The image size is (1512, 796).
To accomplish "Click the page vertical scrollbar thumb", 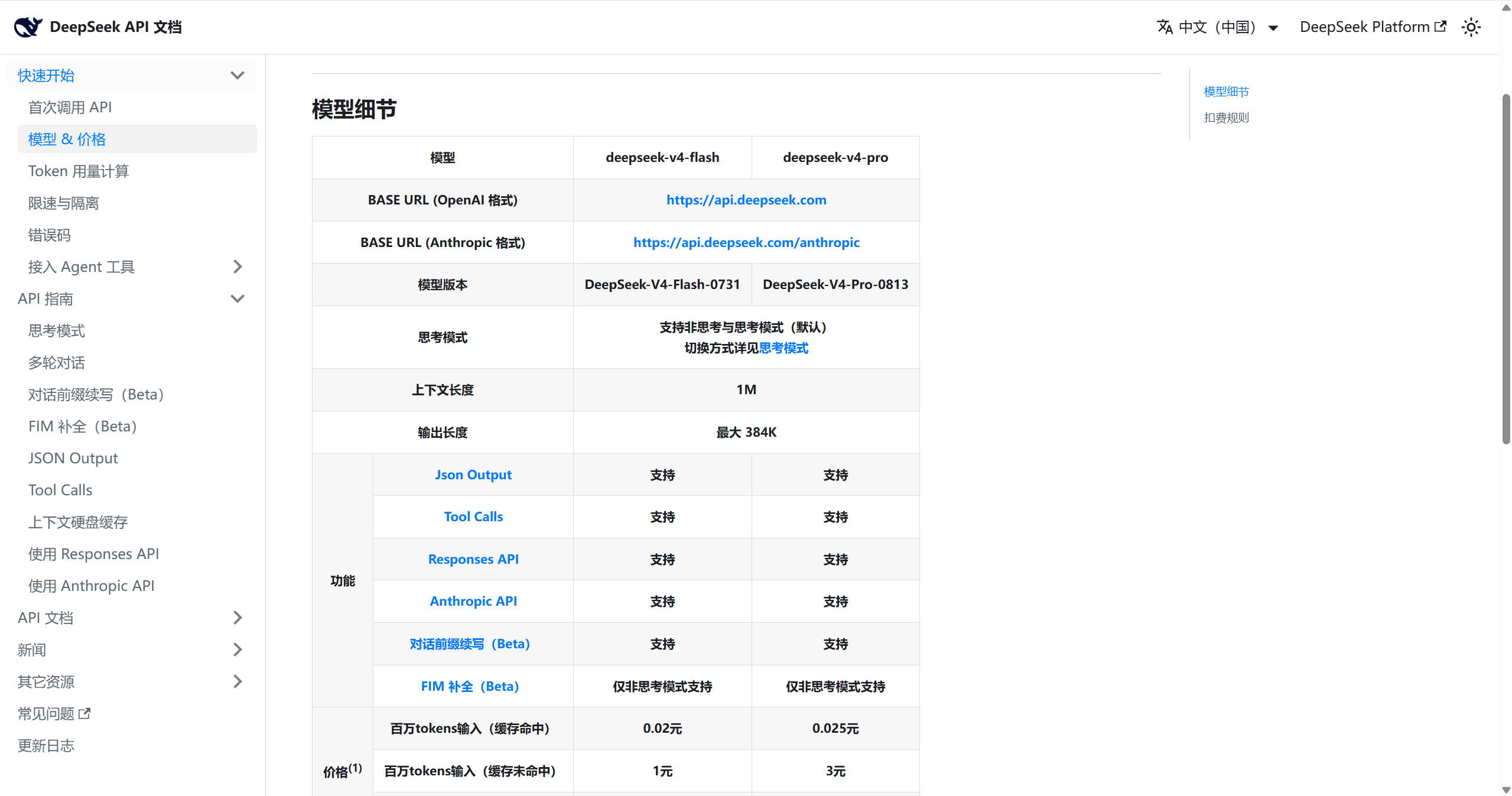I will tap(1506, 268).
